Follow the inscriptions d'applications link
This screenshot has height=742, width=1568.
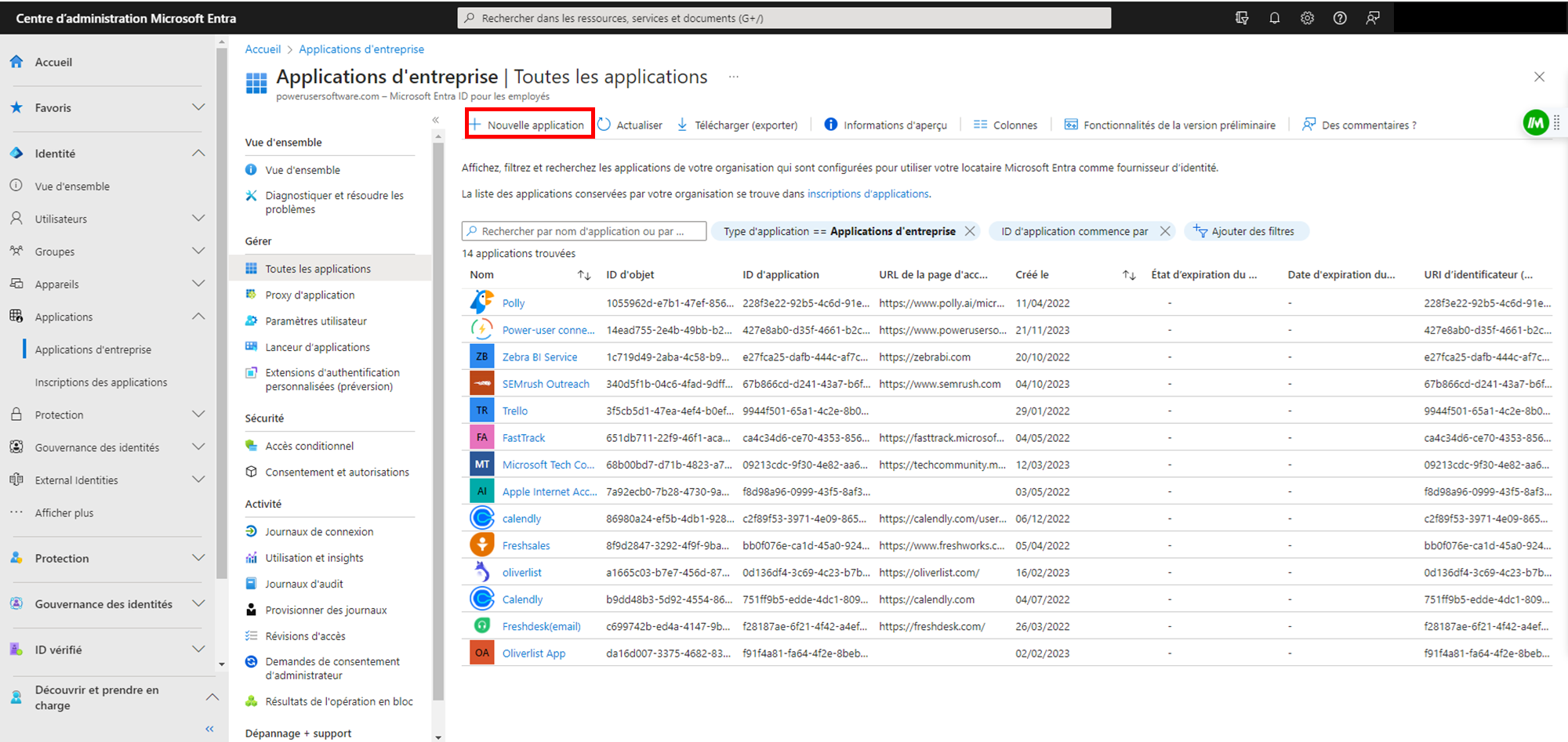click(x=869, y=194)
